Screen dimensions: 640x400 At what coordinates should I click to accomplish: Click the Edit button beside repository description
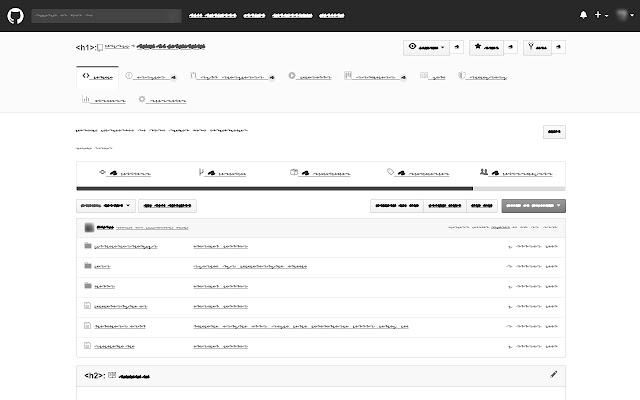pos(553,131)
